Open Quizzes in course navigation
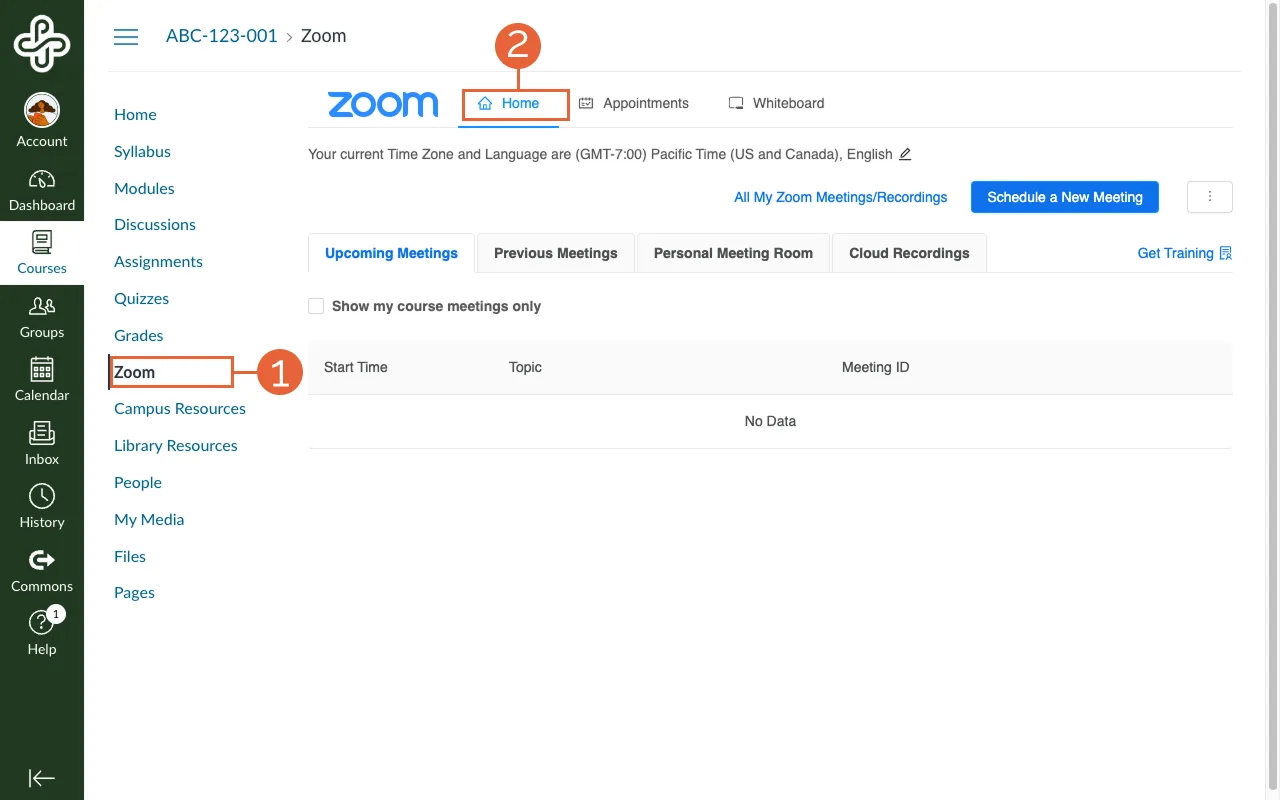The width and height of the screenshot is (1280, 800). (x=141, y=299)
